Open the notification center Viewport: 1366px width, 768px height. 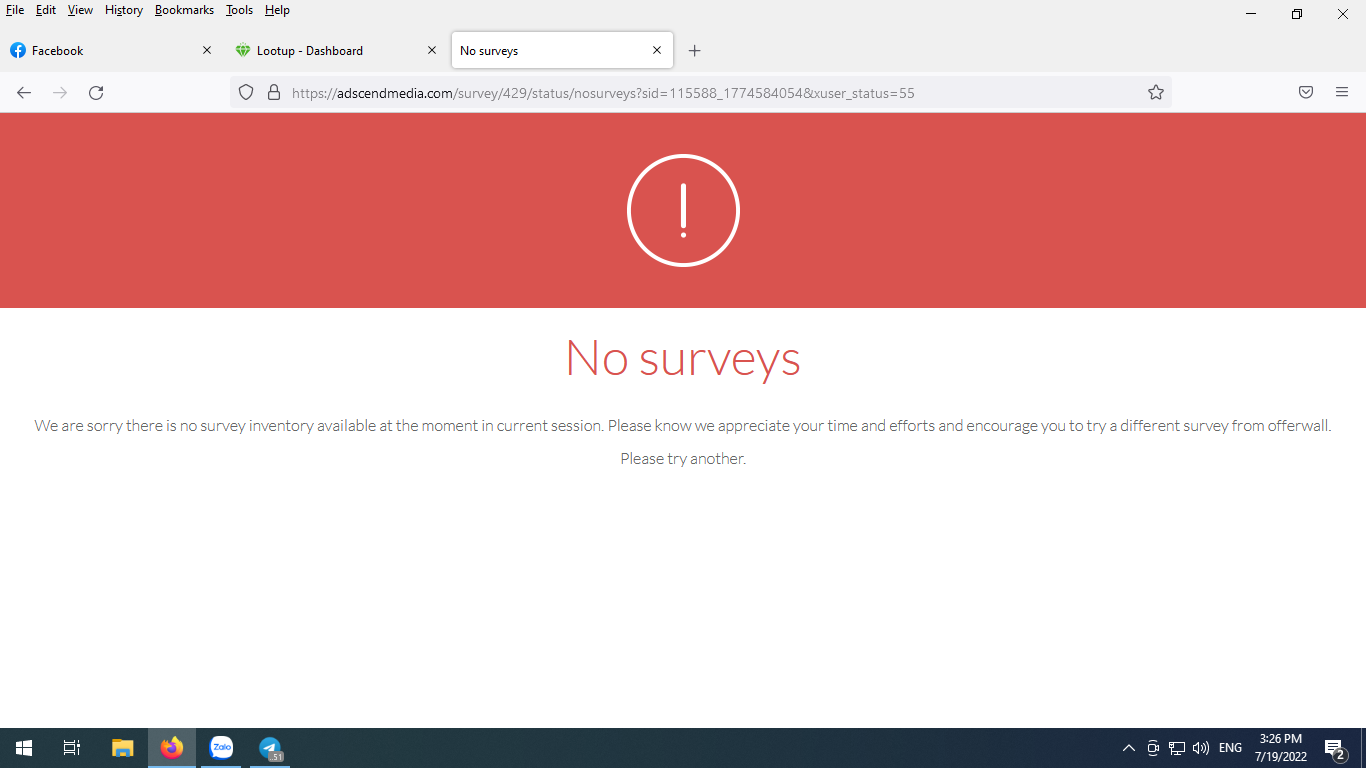pos(1334,748)
